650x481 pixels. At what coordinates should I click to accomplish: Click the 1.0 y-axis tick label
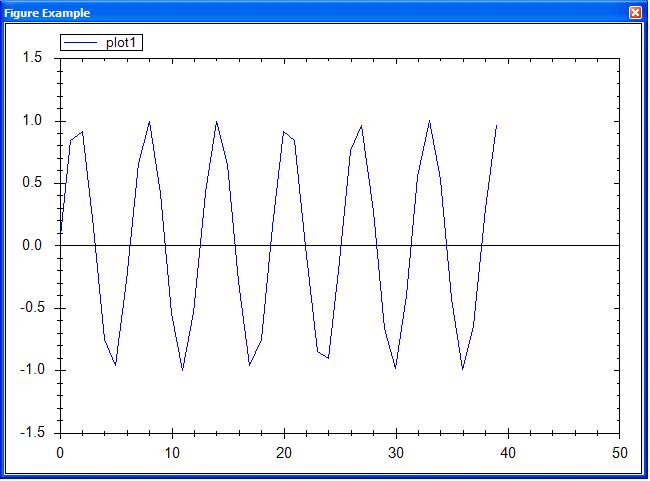pyautogui.click(x=32, y=121)
